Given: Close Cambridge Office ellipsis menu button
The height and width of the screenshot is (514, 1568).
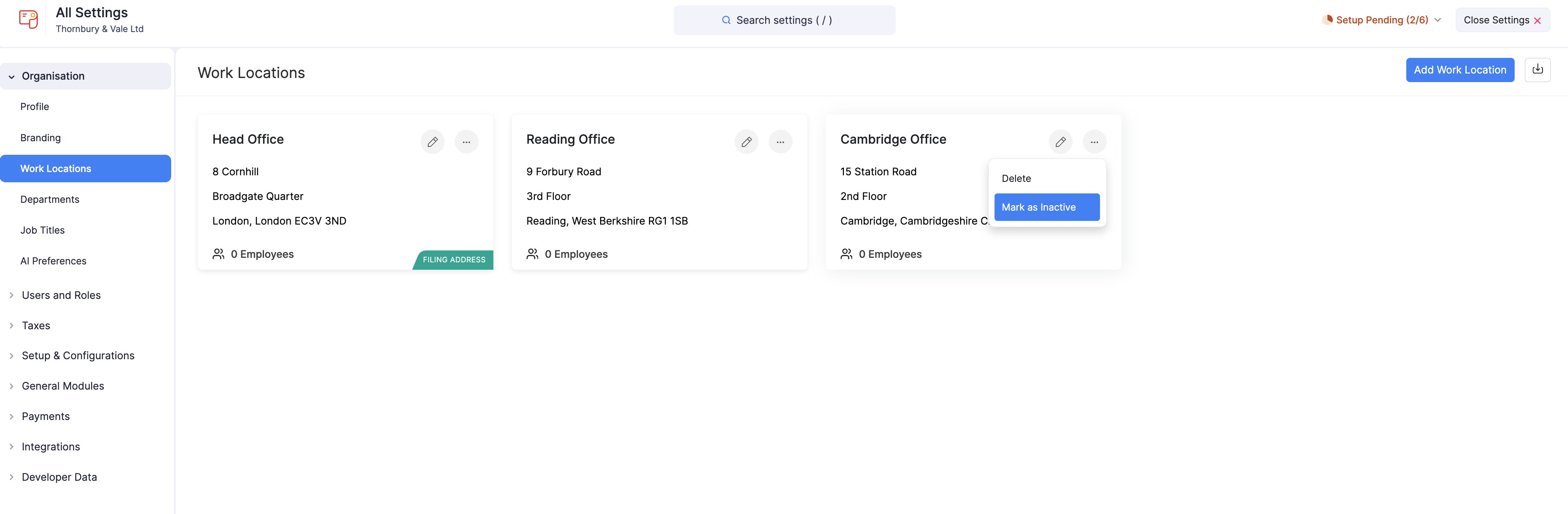Looking at the screenshot, I should 1094,142.
